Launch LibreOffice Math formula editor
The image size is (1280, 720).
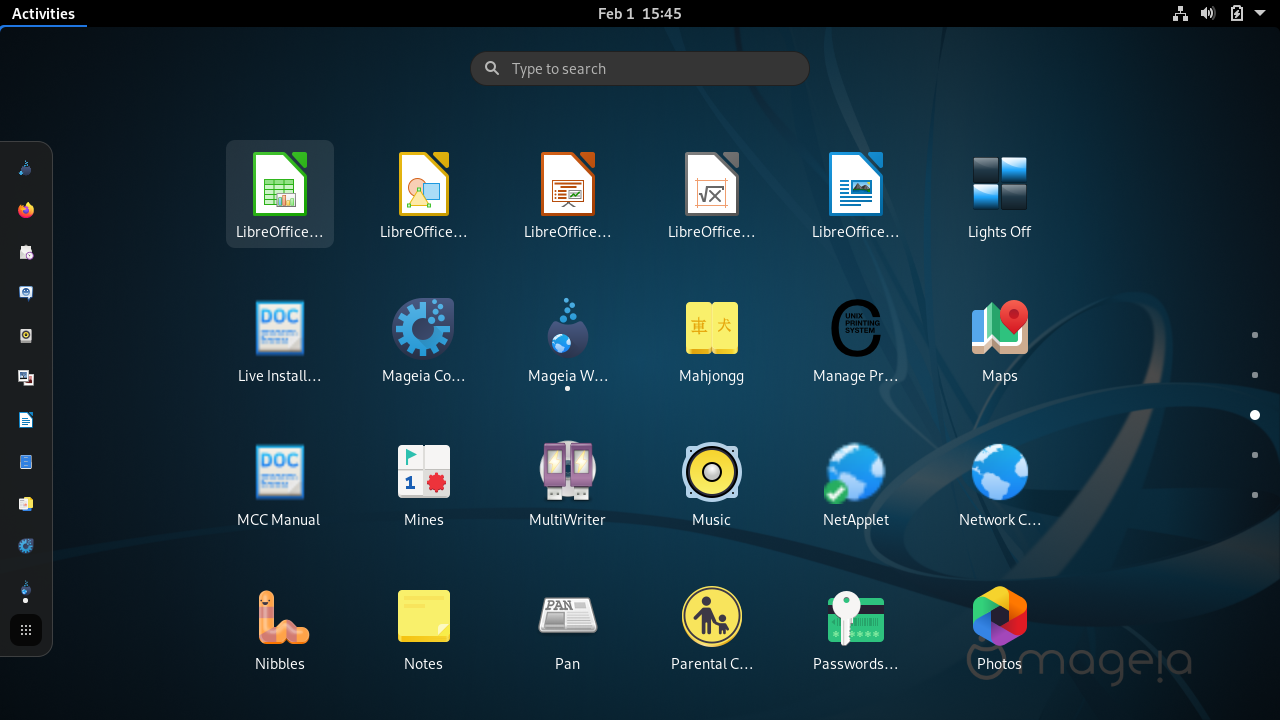[x=712, y=194]
